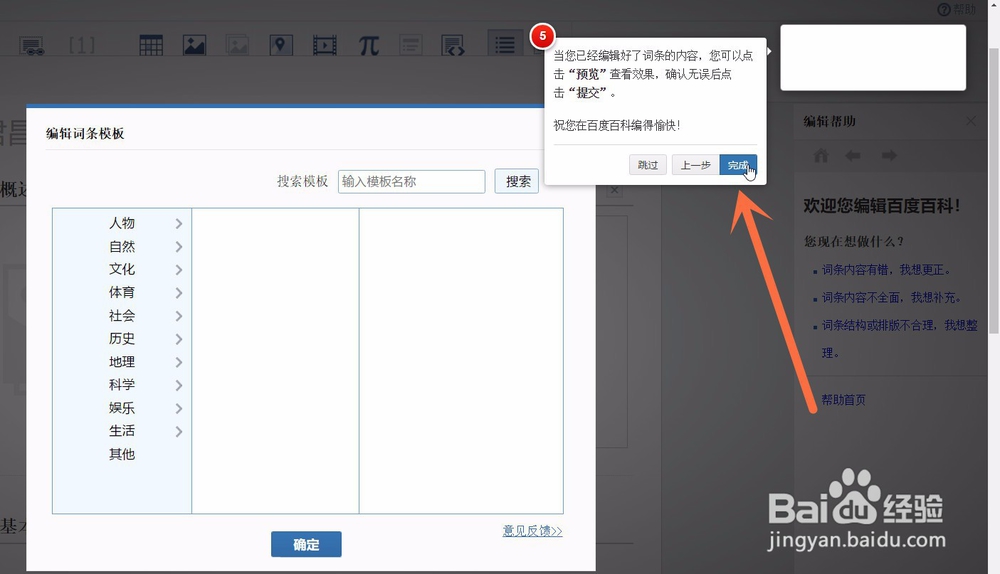The height and width of the screenshot is (574, 1000).
Task: Go to previous step with 上一步
Action: coord(695,165)
